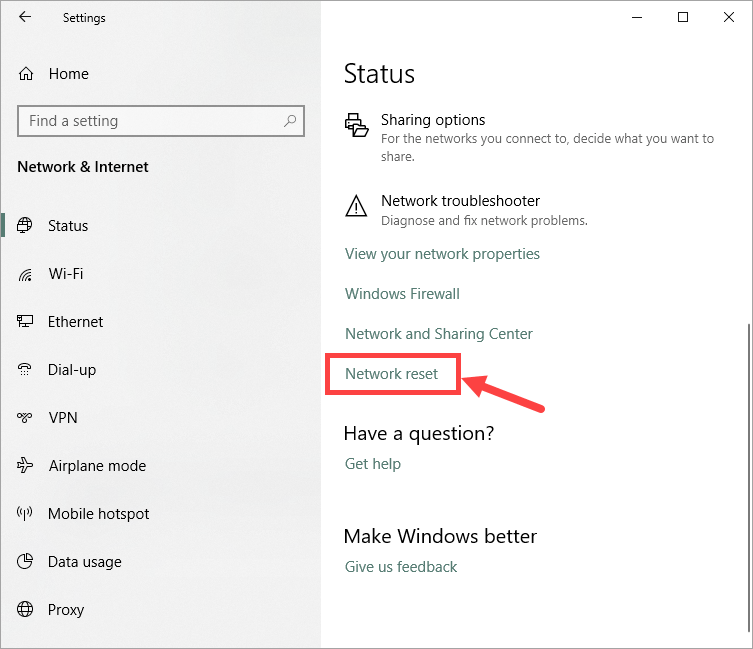753x649 pixels.
Task: Select Status label in the sidebar
Action: 68,226
